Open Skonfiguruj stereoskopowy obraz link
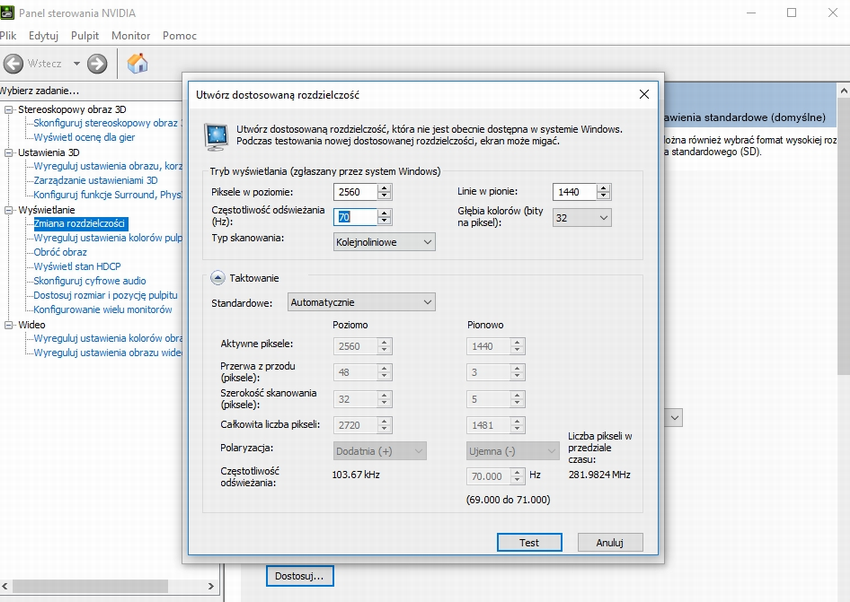 [107, 123]
